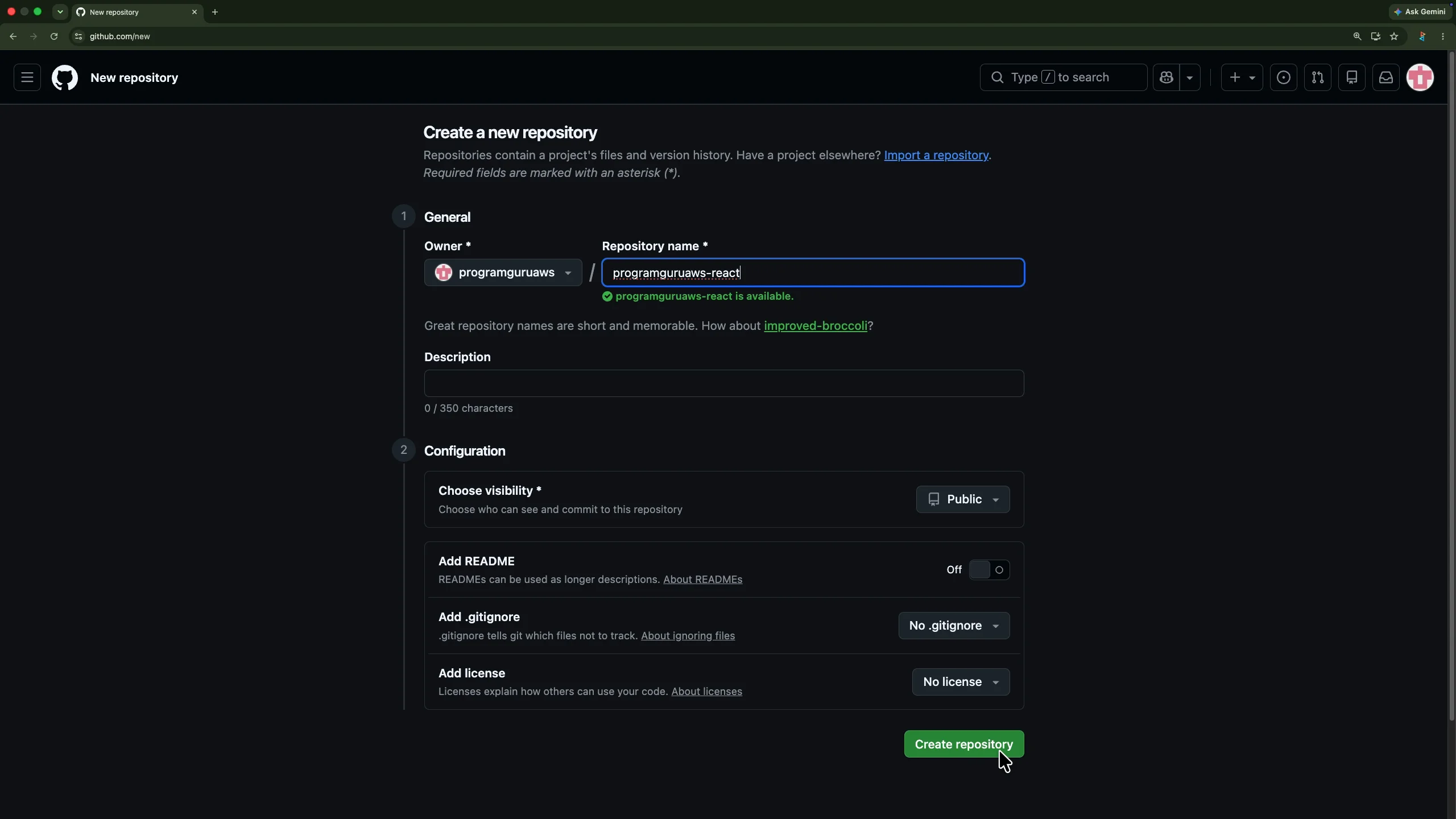Click the Repository name input field
The height and width of the screenshot is (819, 1456).
[x=813, y=272]
